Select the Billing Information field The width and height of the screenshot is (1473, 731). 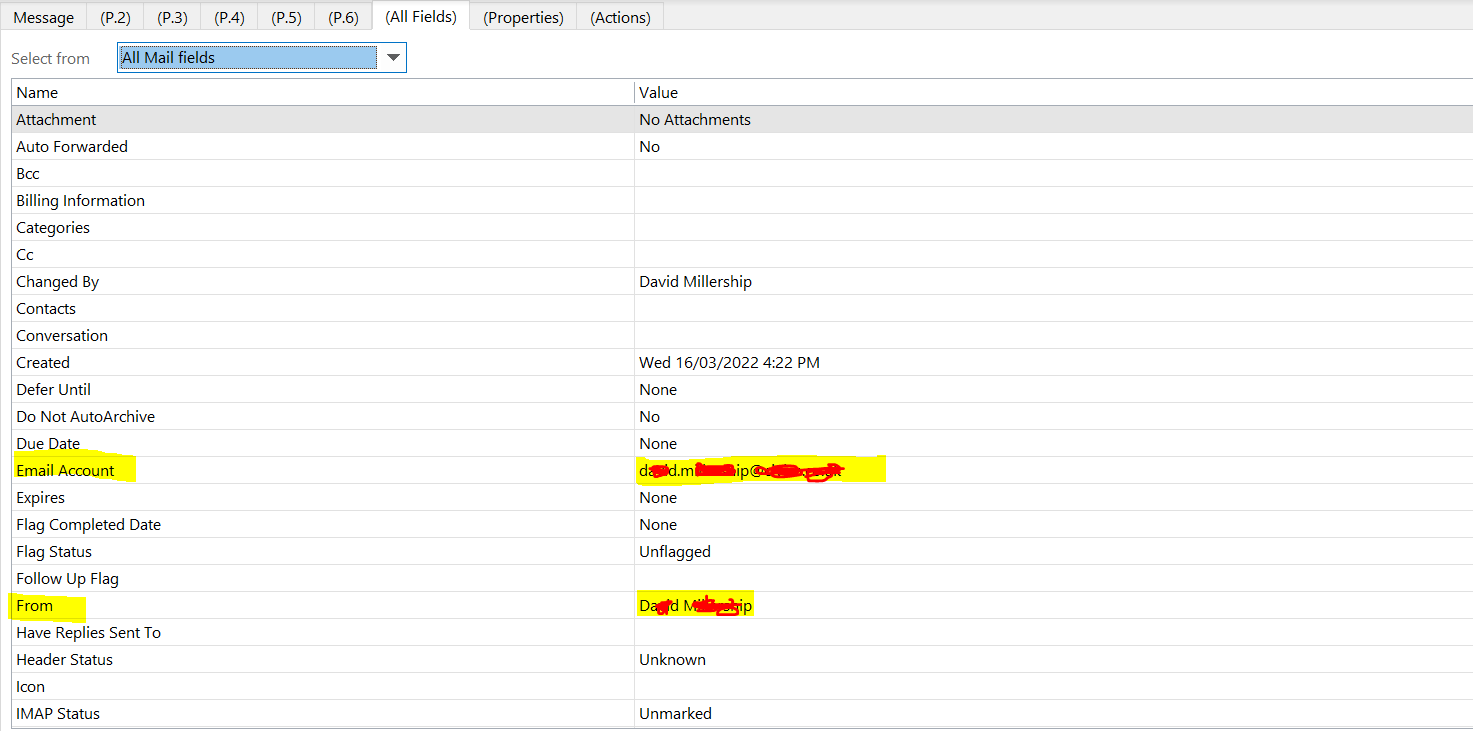point(80,200)
